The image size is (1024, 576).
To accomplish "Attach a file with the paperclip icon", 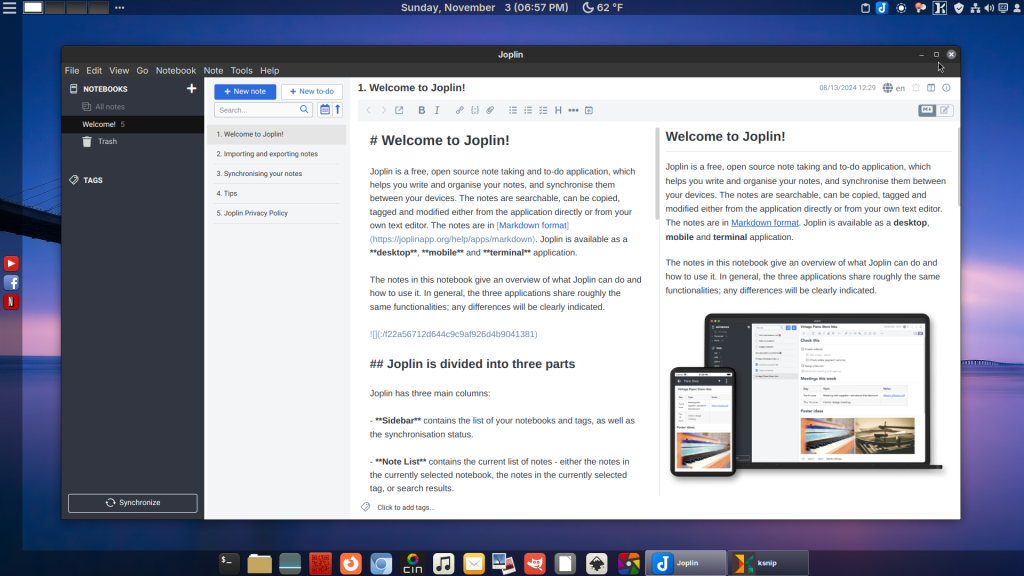I will tap(490, 110).
